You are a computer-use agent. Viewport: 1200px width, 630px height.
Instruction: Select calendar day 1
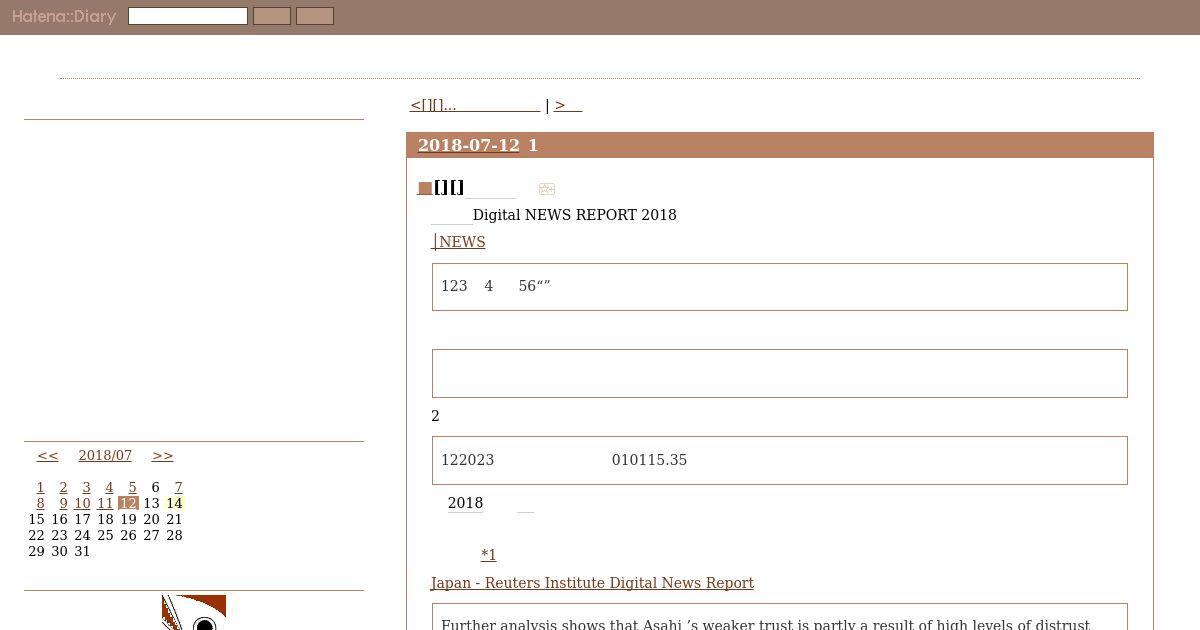(x=40, y=487)
